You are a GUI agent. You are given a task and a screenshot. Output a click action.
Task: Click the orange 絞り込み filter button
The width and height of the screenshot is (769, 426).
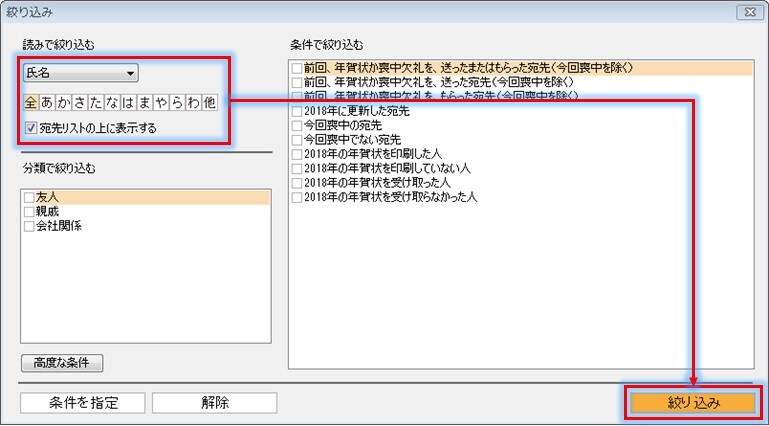click(x=693, y=403)
